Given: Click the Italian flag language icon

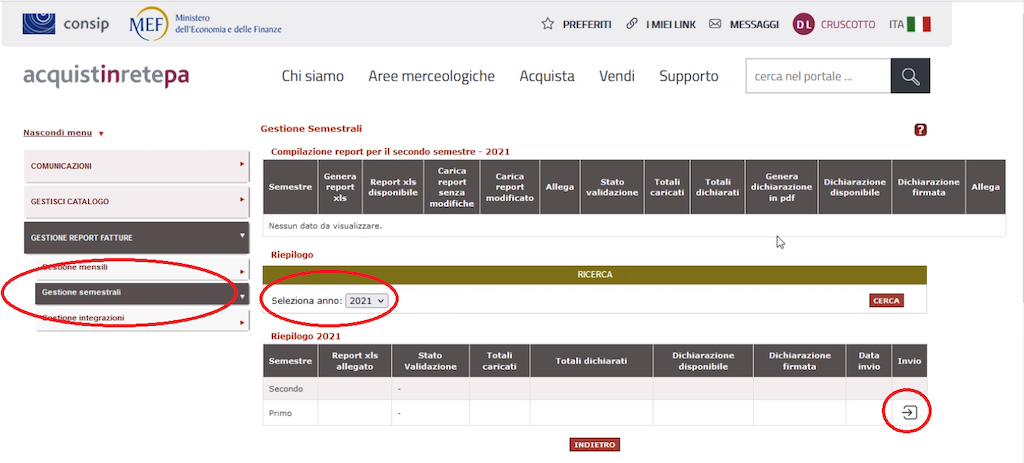Looking at the screenshot, I should point(919,24).
